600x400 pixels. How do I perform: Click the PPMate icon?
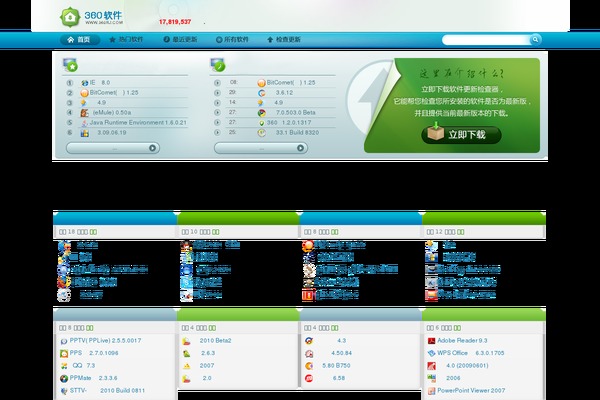click(64, 379)
